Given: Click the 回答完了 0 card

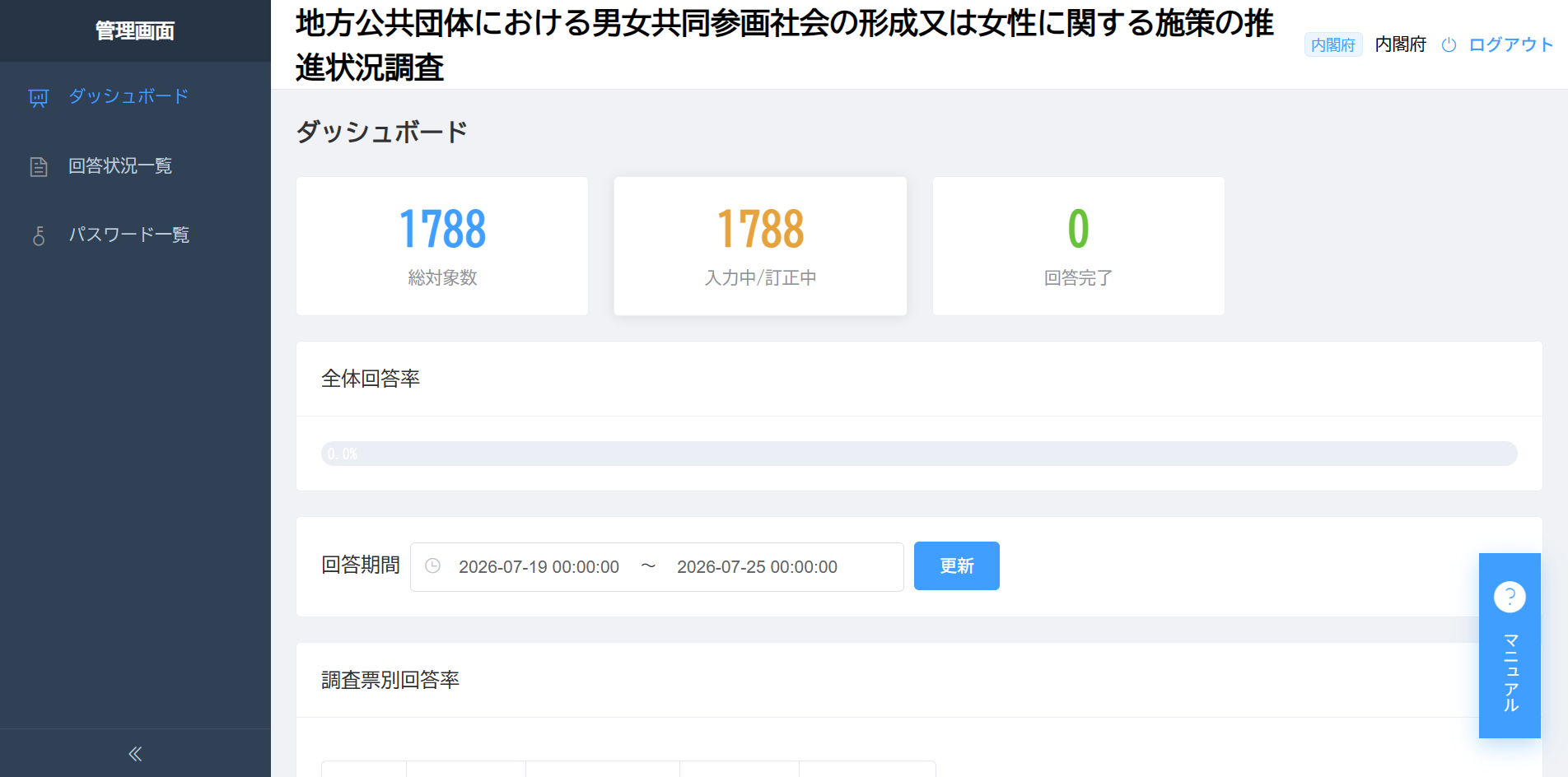Looking at the screenshot, I should click(x=1079, y=246).
